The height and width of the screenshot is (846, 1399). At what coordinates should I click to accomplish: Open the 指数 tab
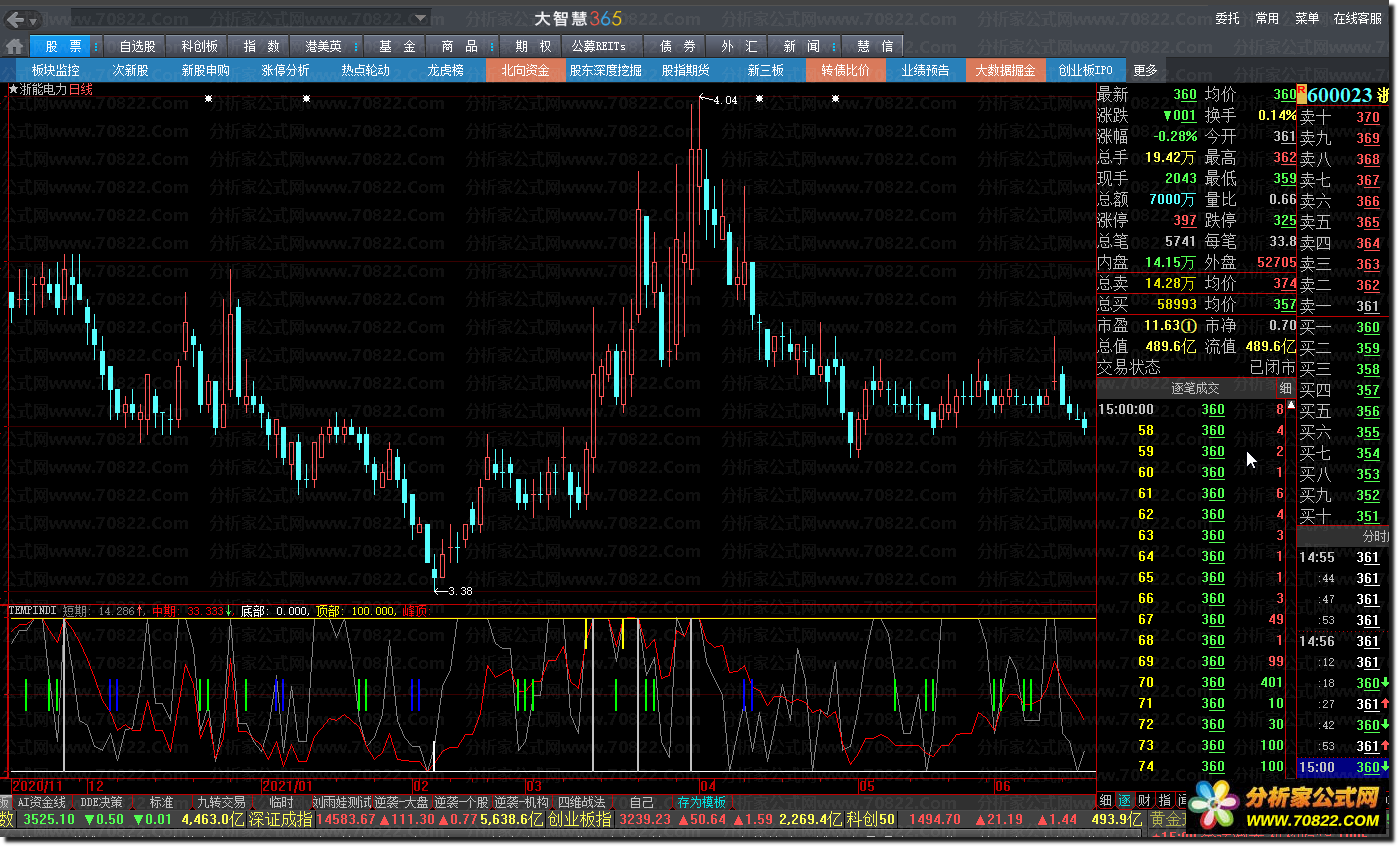pyautogui.click(x=261, y=46)
